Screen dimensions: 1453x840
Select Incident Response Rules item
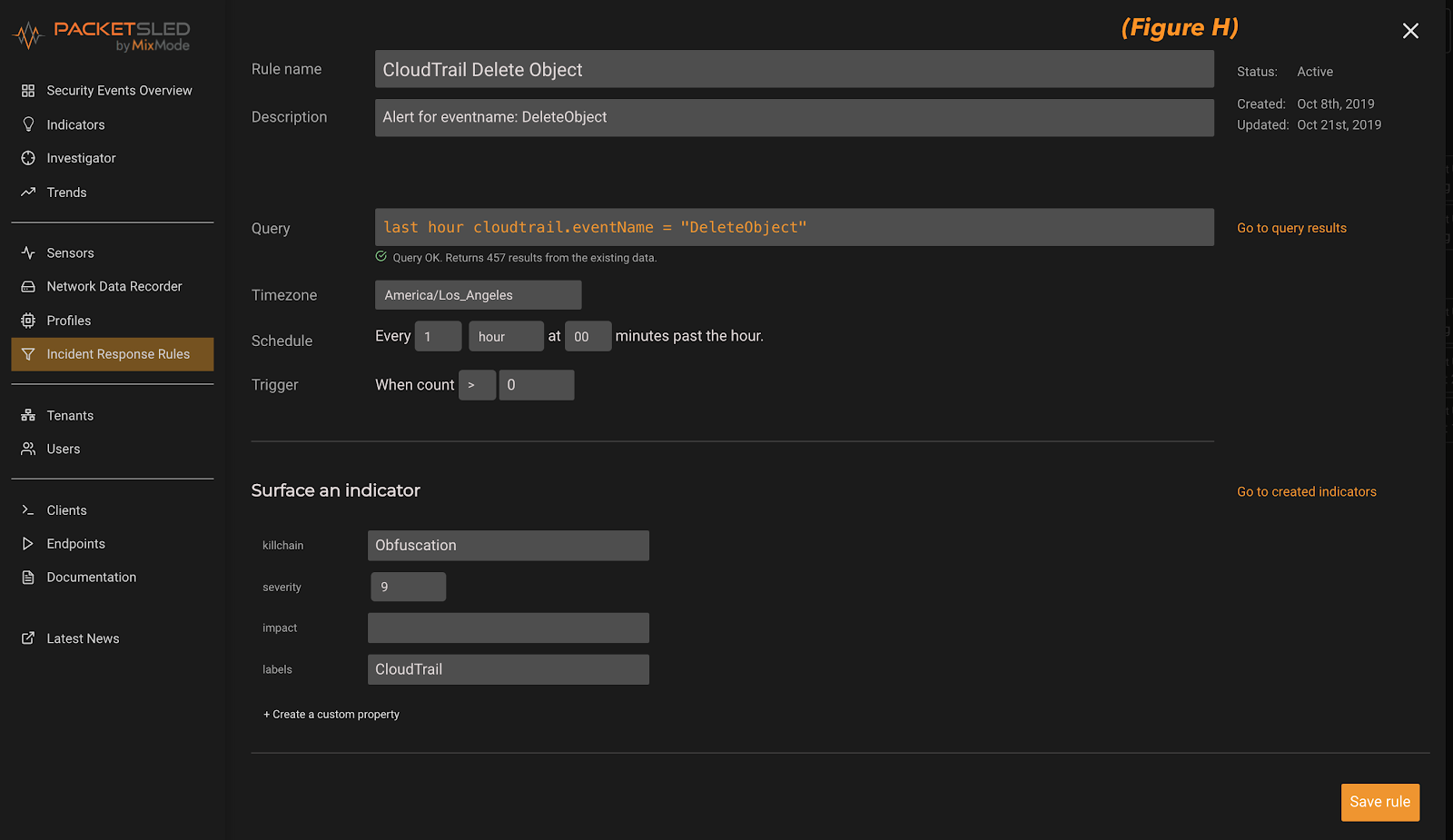coord(113,354)
